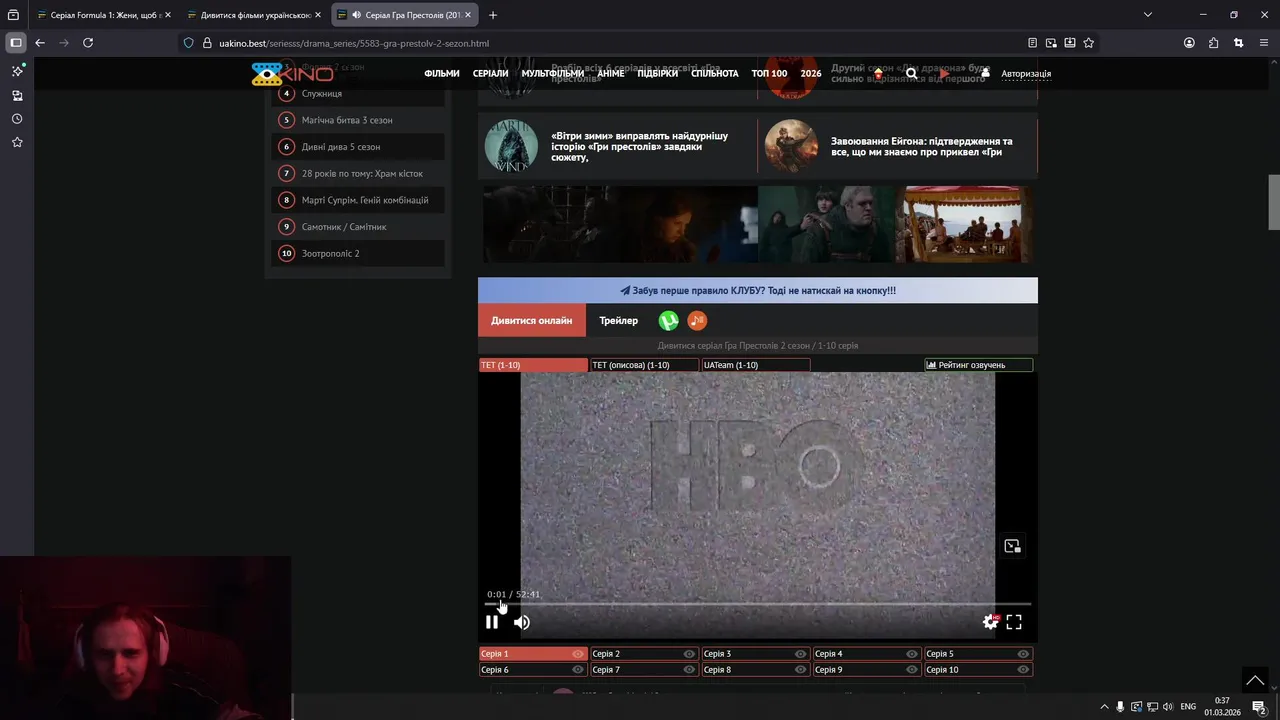
Task: Select the Дивитися онлайн tab
Action: (531, 321)
